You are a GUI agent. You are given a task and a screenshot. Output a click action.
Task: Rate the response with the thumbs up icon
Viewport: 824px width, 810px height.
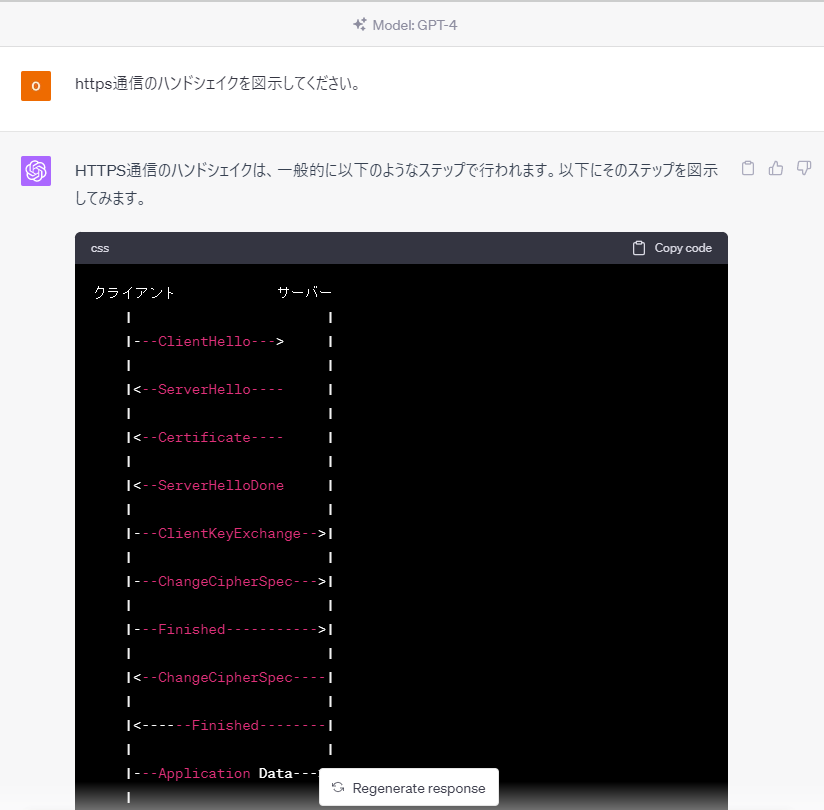pyautogui.click(x=776, y=168)
